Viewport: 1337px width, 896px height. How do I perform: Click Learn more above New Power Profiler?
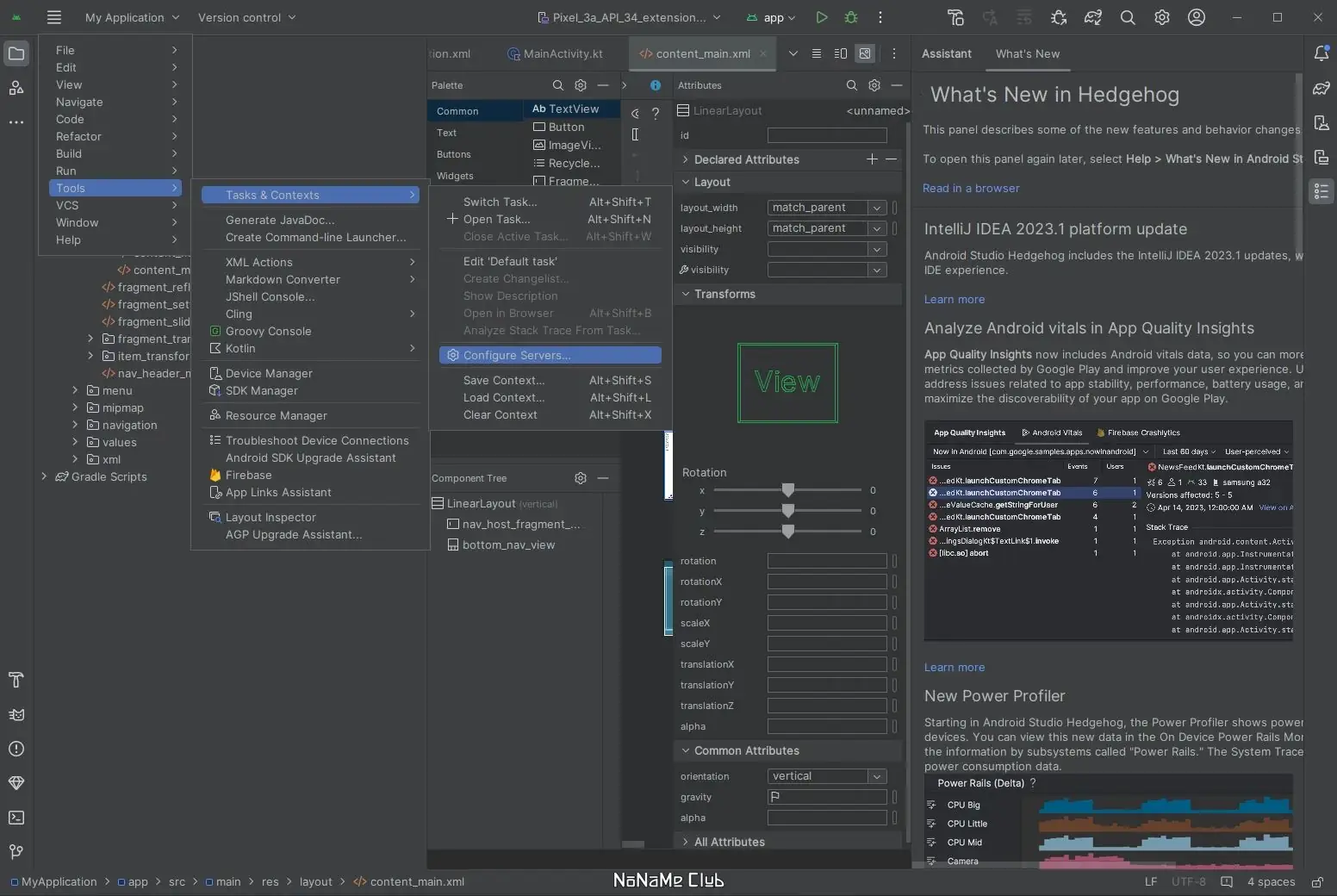(955, 668)
